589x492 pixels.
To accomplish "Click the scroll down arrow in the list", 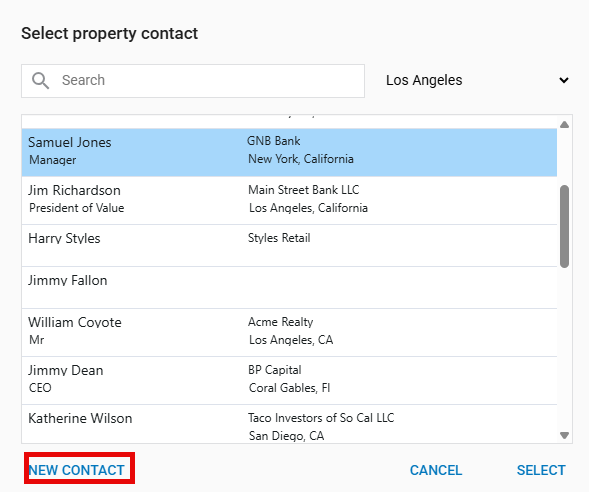I will (564, 435).
